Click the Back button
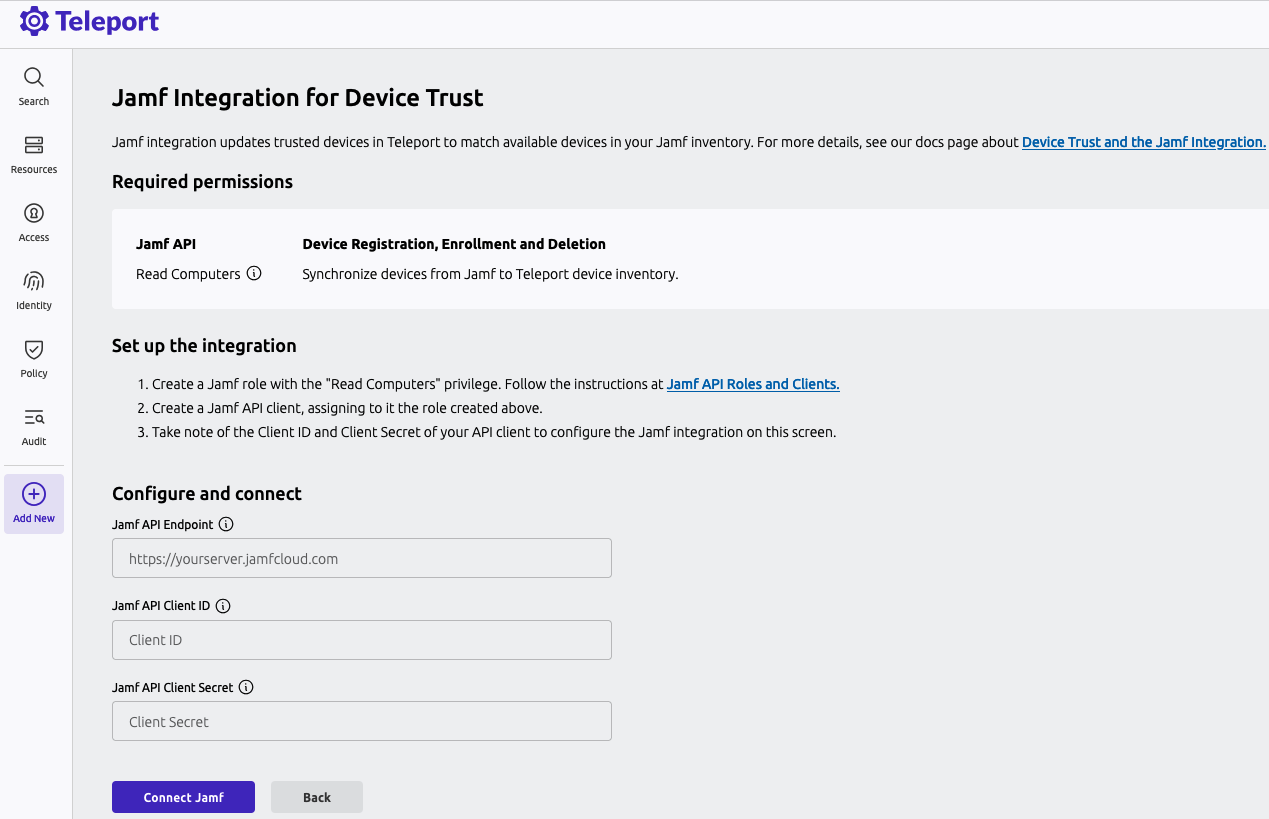The image size is (1269, 819). click(316, 797)
